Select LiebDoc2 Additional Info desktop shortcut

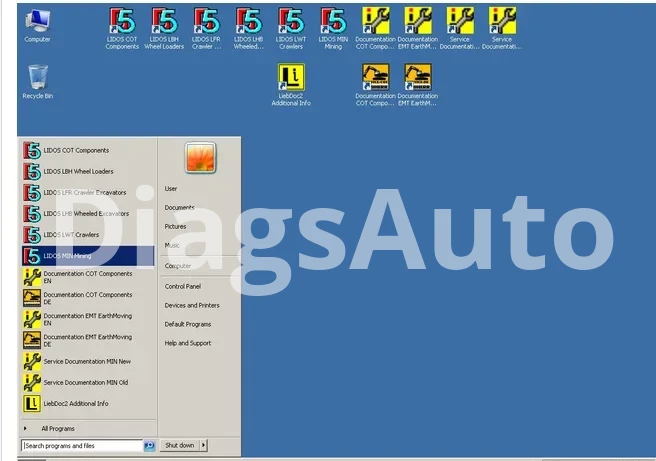point(291,85)
